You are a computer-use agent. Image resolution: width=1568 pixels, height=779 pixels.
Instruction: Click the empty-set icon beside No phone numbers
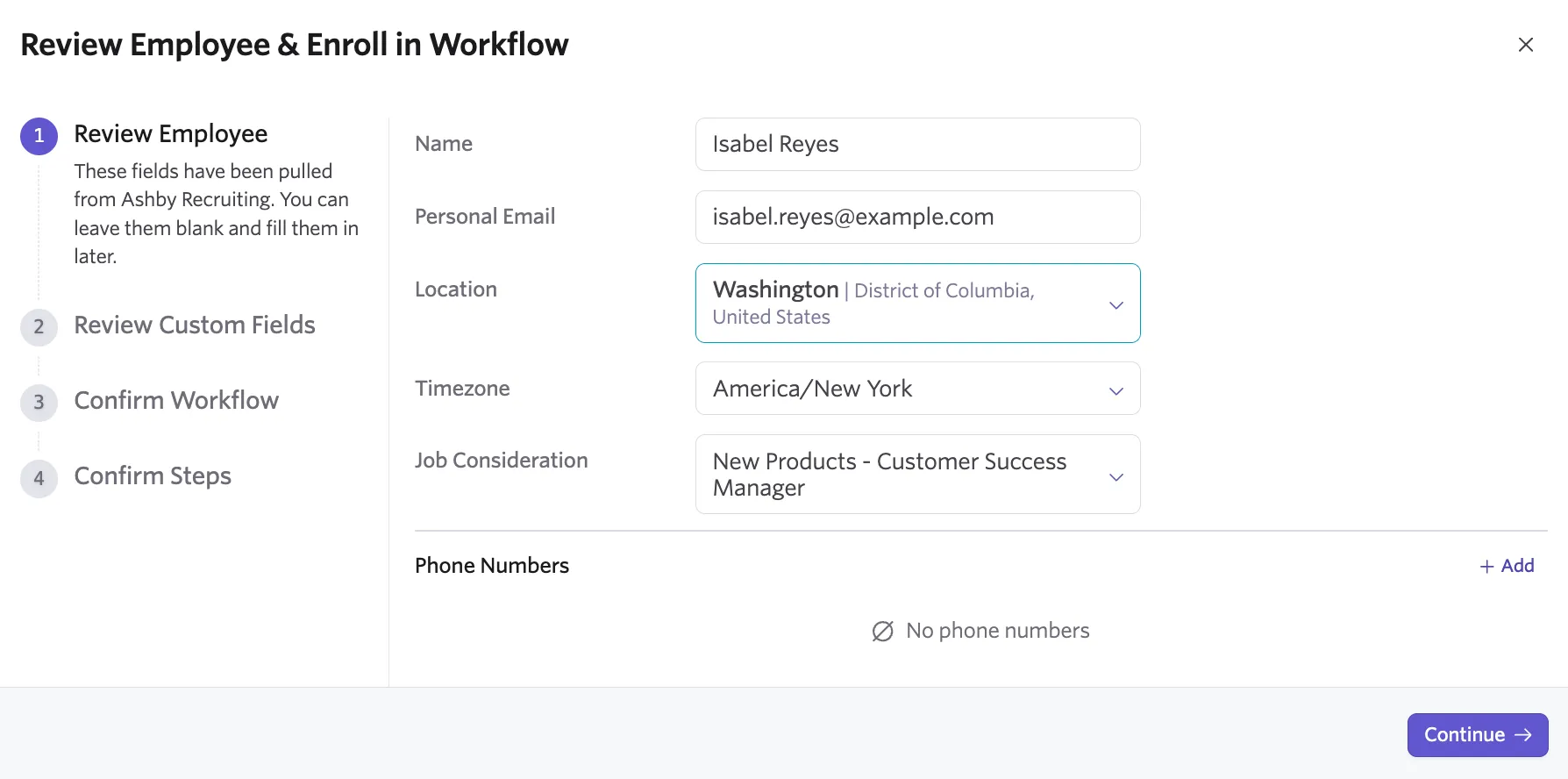point(882,632)
